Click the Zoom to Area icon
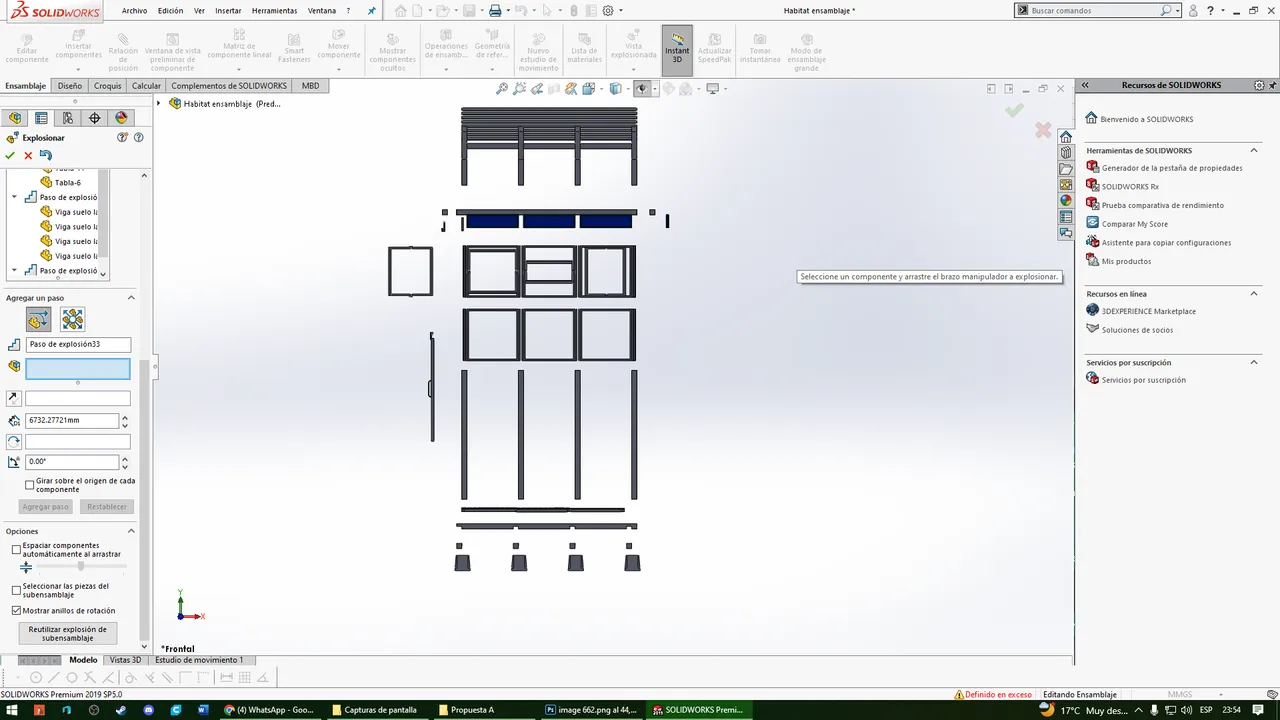The height and width of the screenshot is (720, 1280). click(x=520, y=88)
